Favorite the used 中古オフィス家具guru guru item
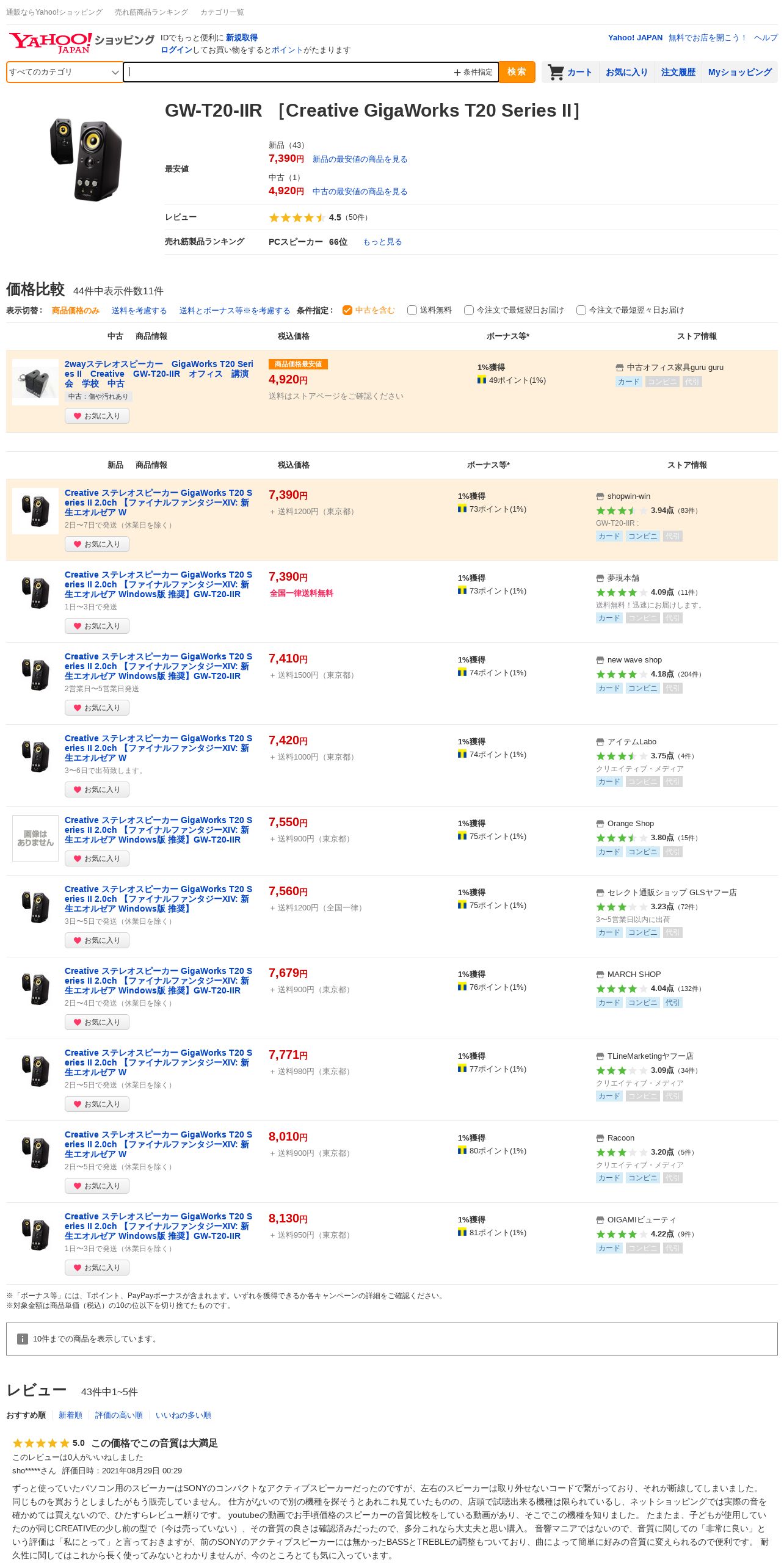 97,416
